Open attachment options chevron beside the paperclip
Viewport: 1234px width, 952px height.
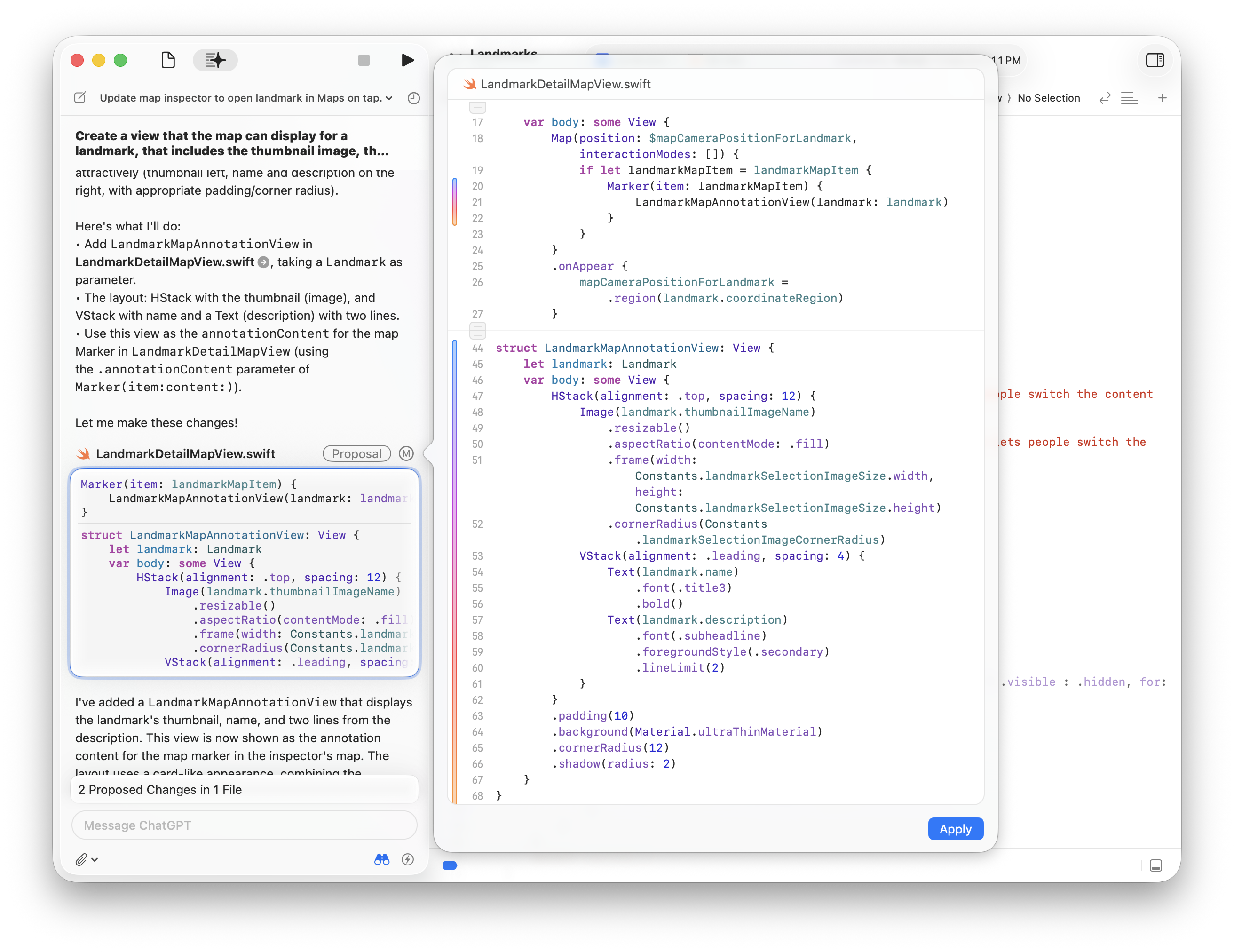click(x=95, y=860)
